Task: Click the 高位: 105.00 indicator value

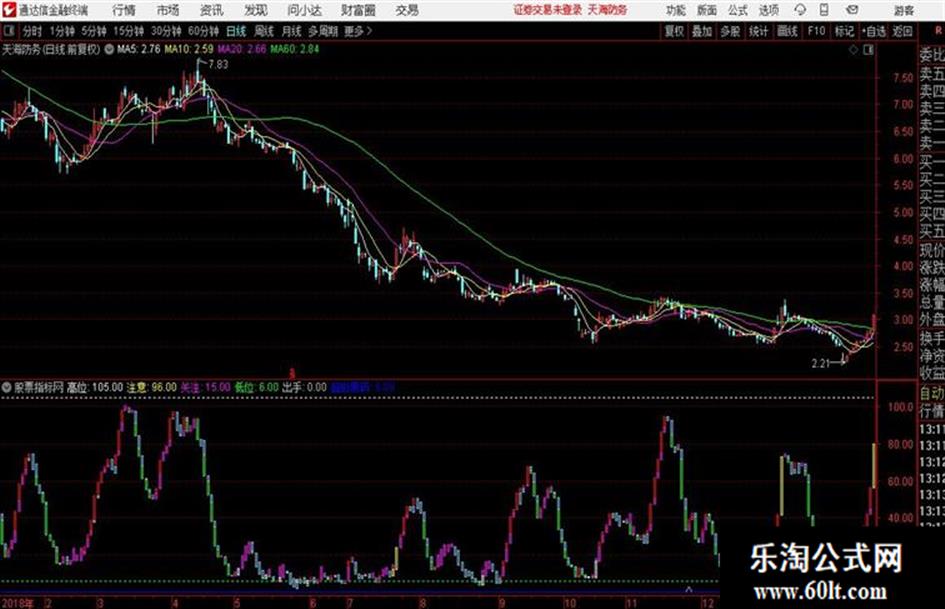Action: [95, 387]
